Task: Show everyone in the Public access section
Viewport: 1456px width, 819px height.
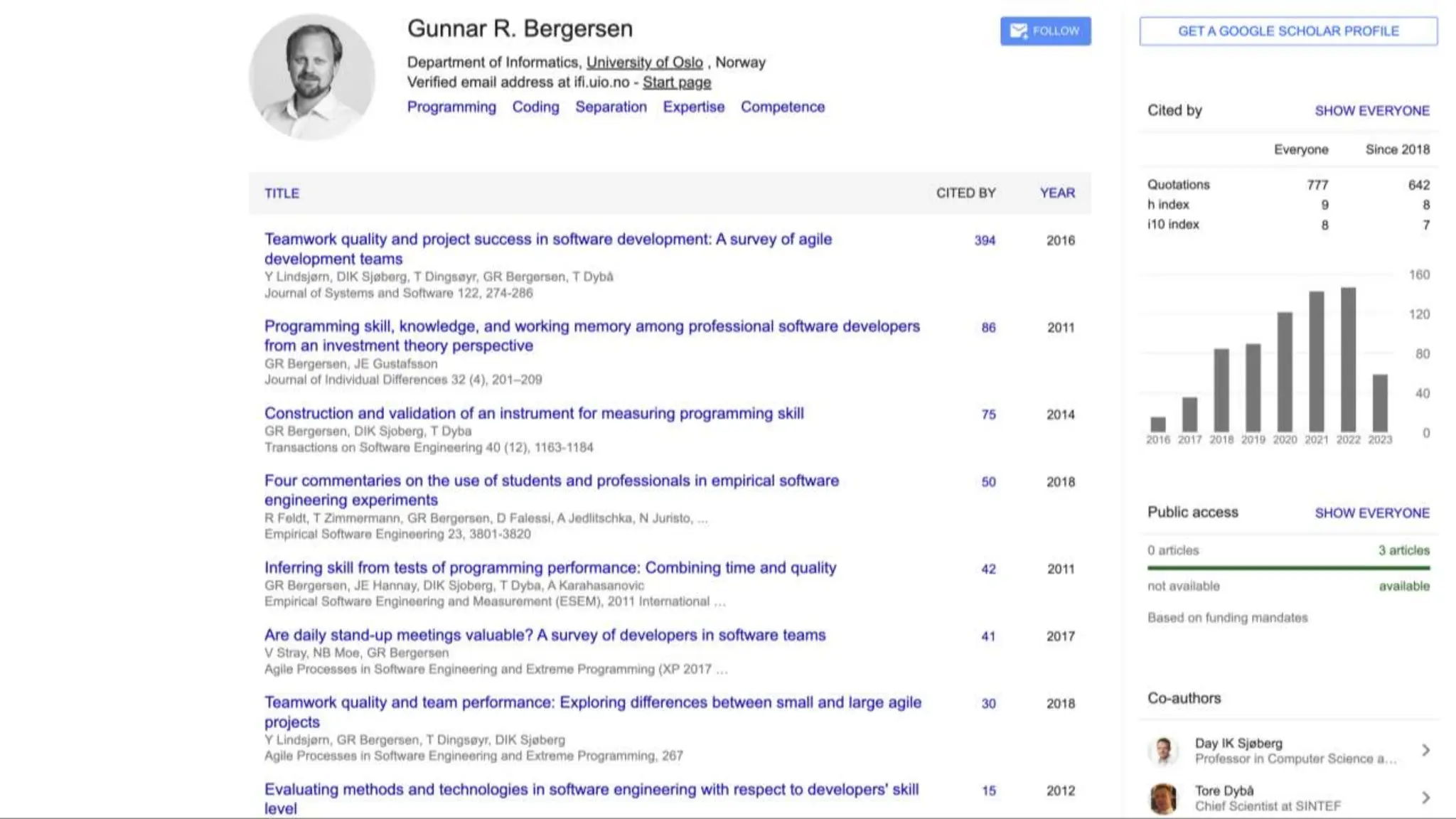Action: pyautogui.click(x=1371, y=513)
